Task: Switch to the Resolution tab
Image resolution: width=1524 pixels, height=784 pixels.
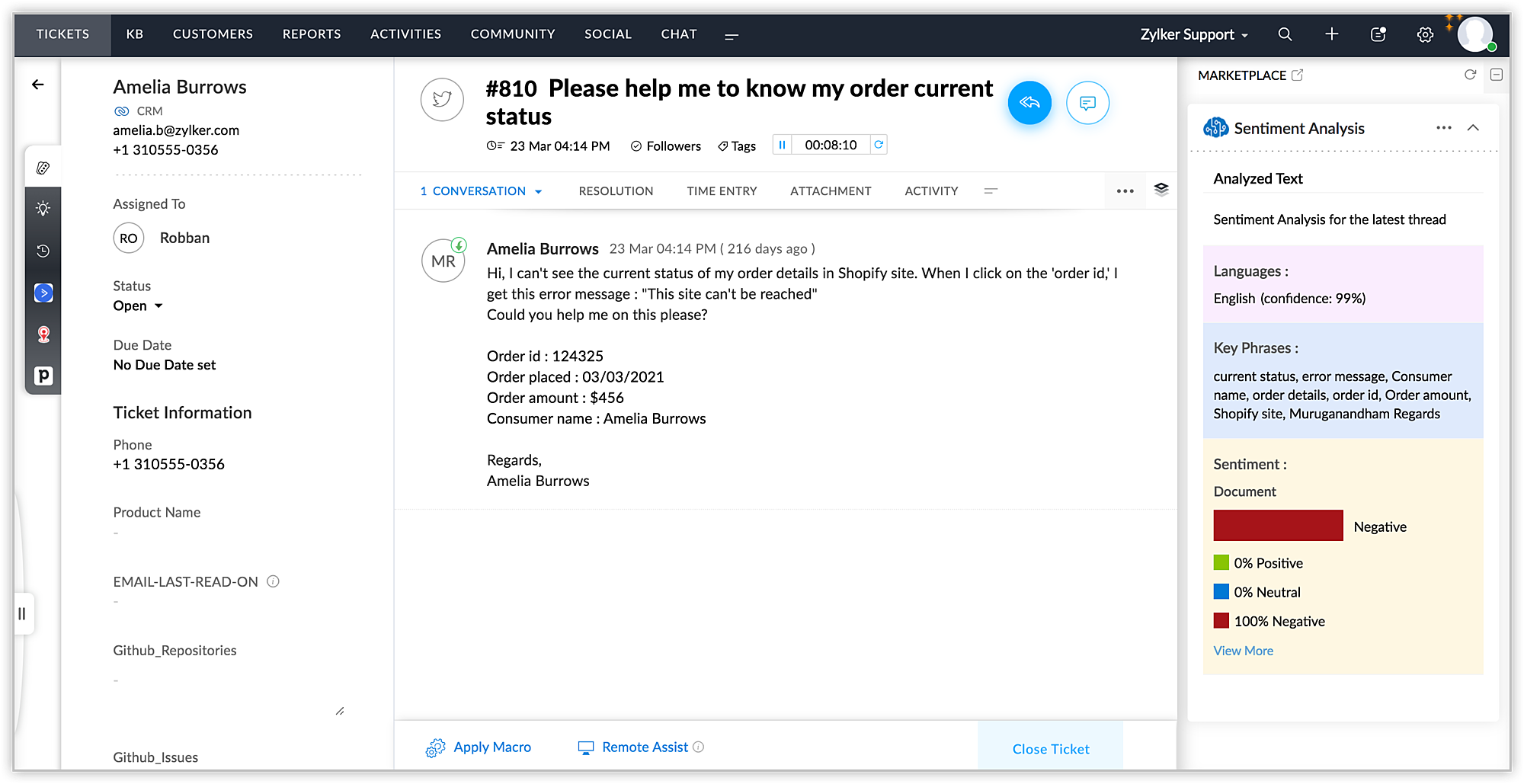Action: click(x=616, y=191)
